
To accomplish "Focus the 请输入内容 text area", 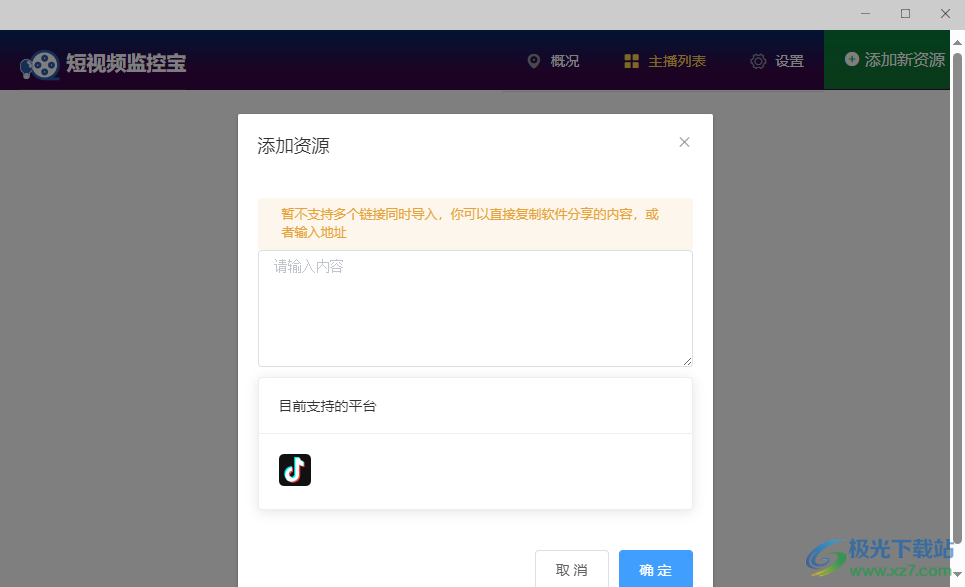I will click(x=475, y=308).
